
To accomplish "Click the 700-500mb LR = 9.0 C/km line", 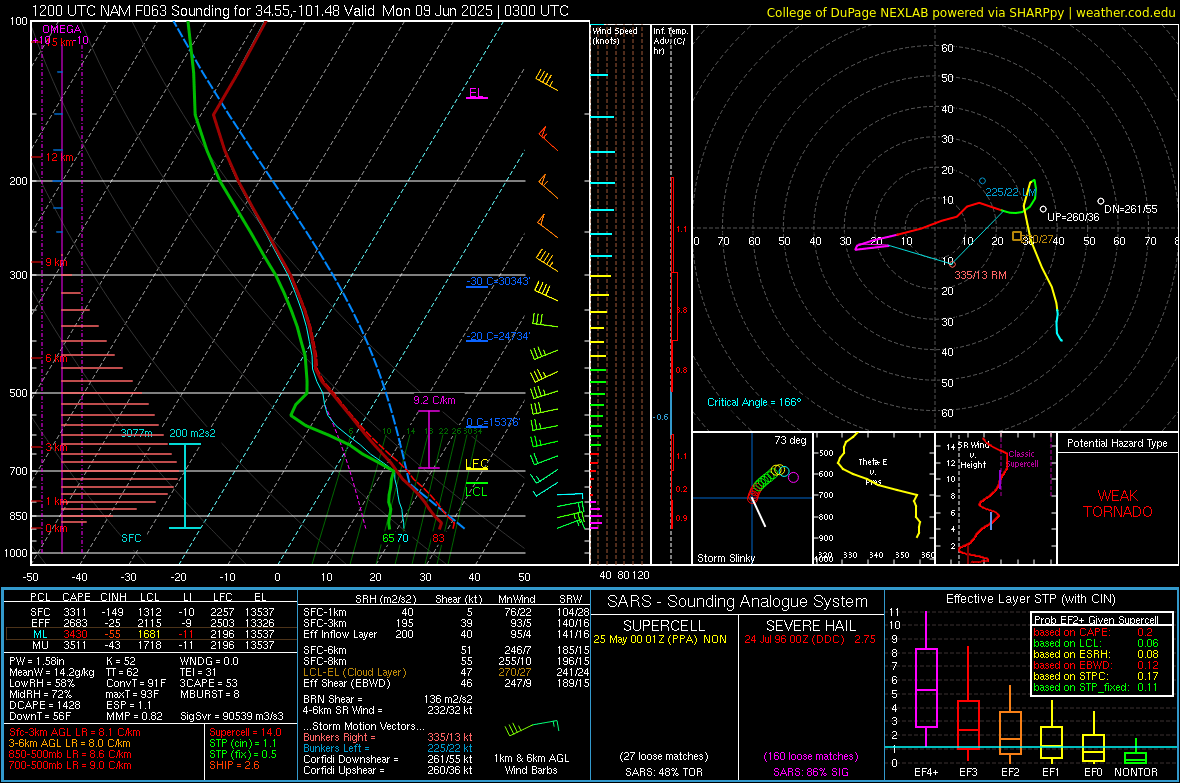I will click(70, 765).
